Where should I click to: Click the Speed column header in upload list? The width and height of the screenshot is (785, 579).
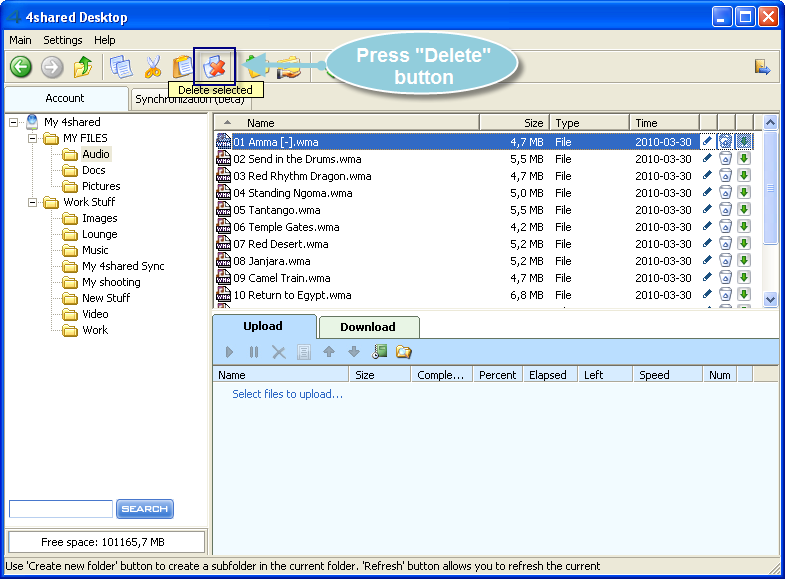point(667,375)
